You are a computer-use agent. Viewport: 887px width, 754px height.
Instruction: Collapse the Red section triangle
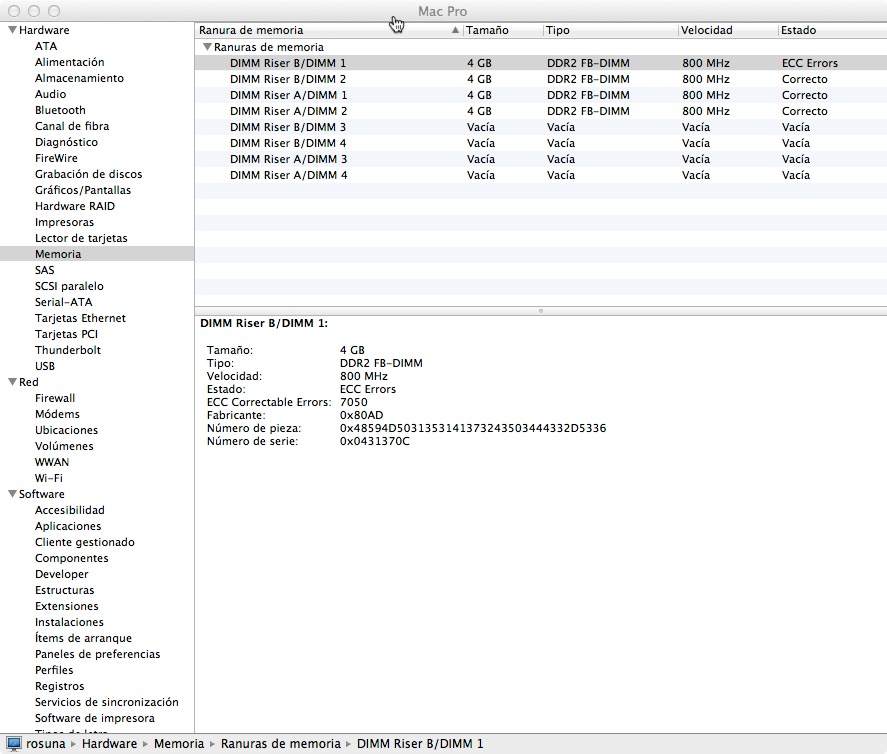tap(12, 382)
